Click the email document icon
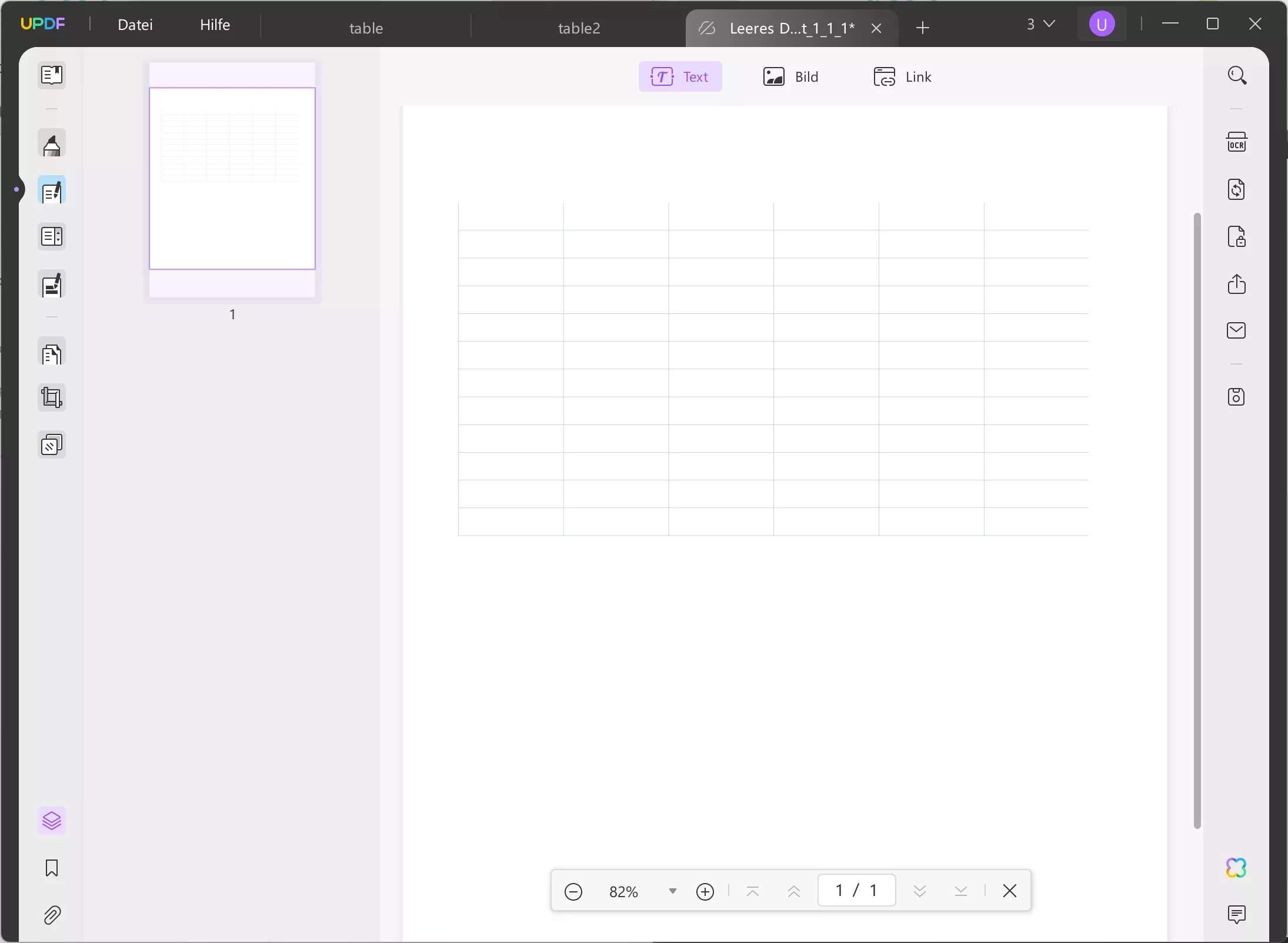1288x943 pixels. coord(1237,331)
